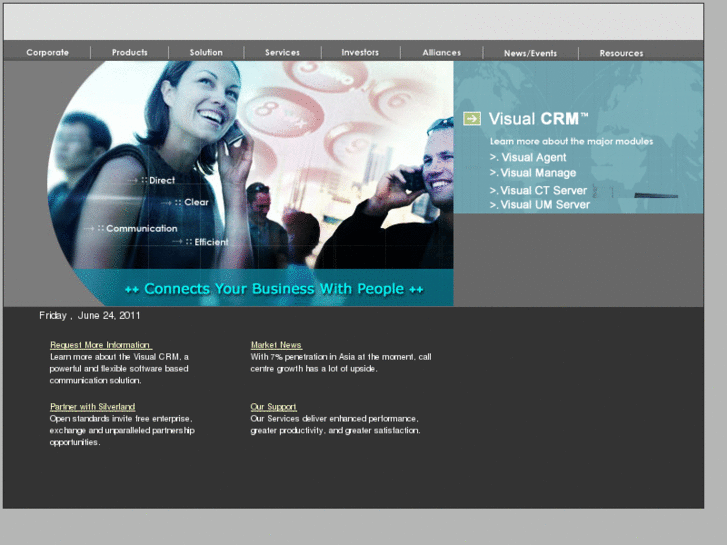The width and height of the screenshot is (727, 545).
Task: Select the Solution menu item
Action: 206,52
